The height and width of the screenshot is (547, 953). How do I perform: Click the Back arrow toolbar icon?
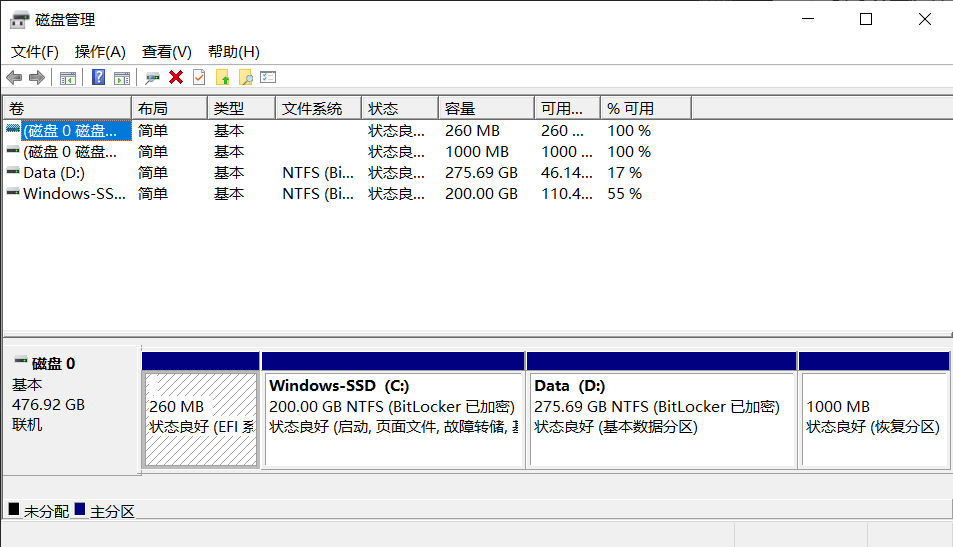click(14, 78)
